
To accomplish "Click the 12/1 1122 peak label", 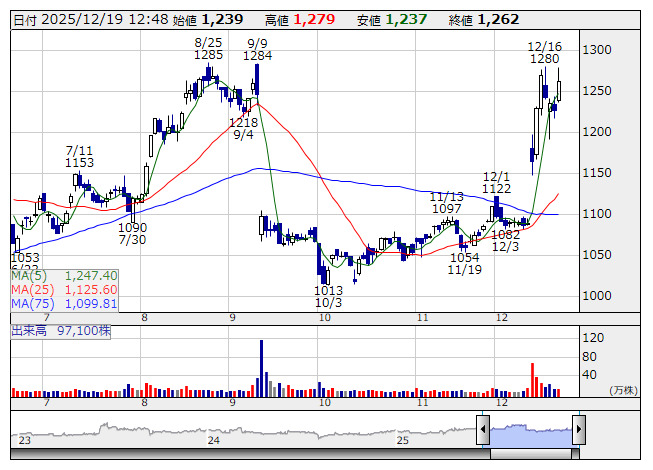I will point(496,183).
